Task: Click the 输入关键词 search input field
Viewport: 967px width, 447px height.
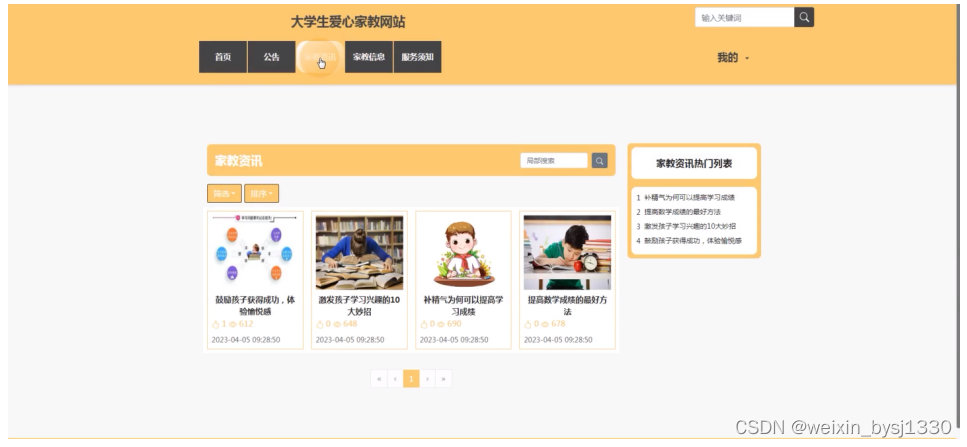Action: 744,17
